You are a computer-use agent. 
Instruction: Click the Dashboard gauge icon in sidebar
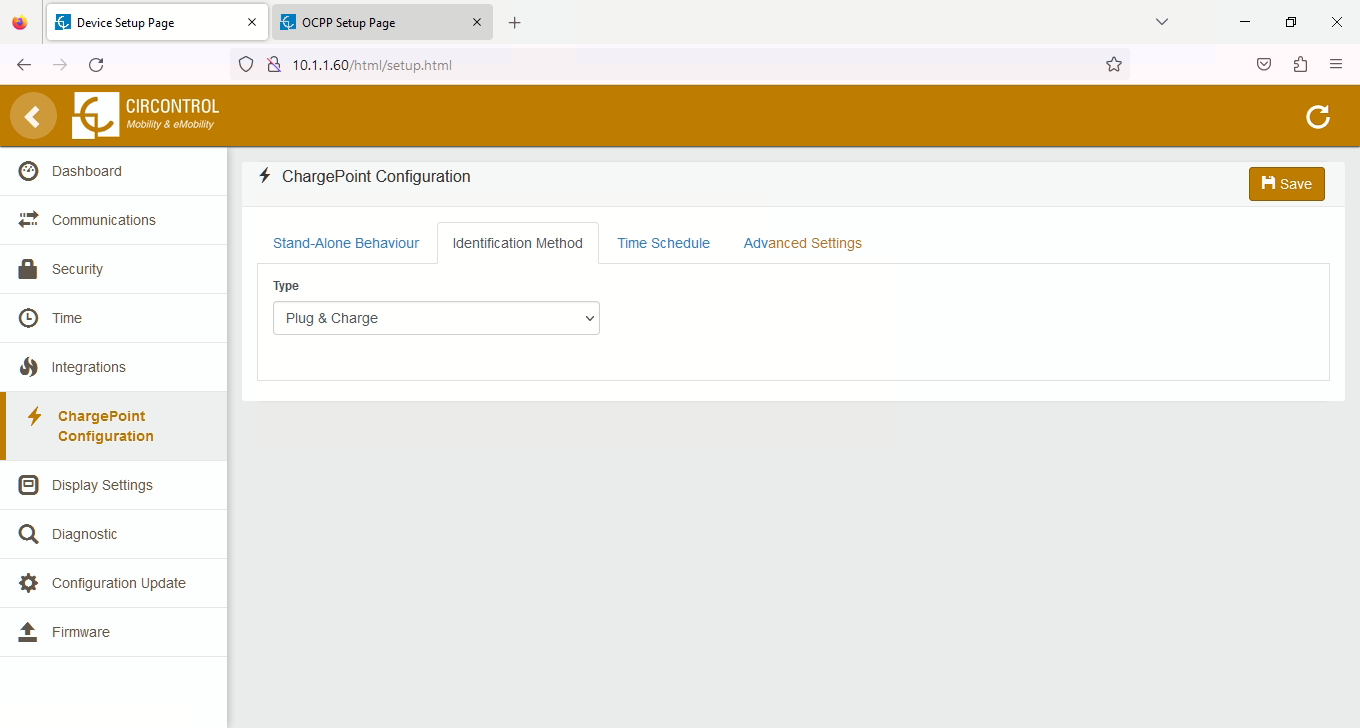[x=28, y=171]
